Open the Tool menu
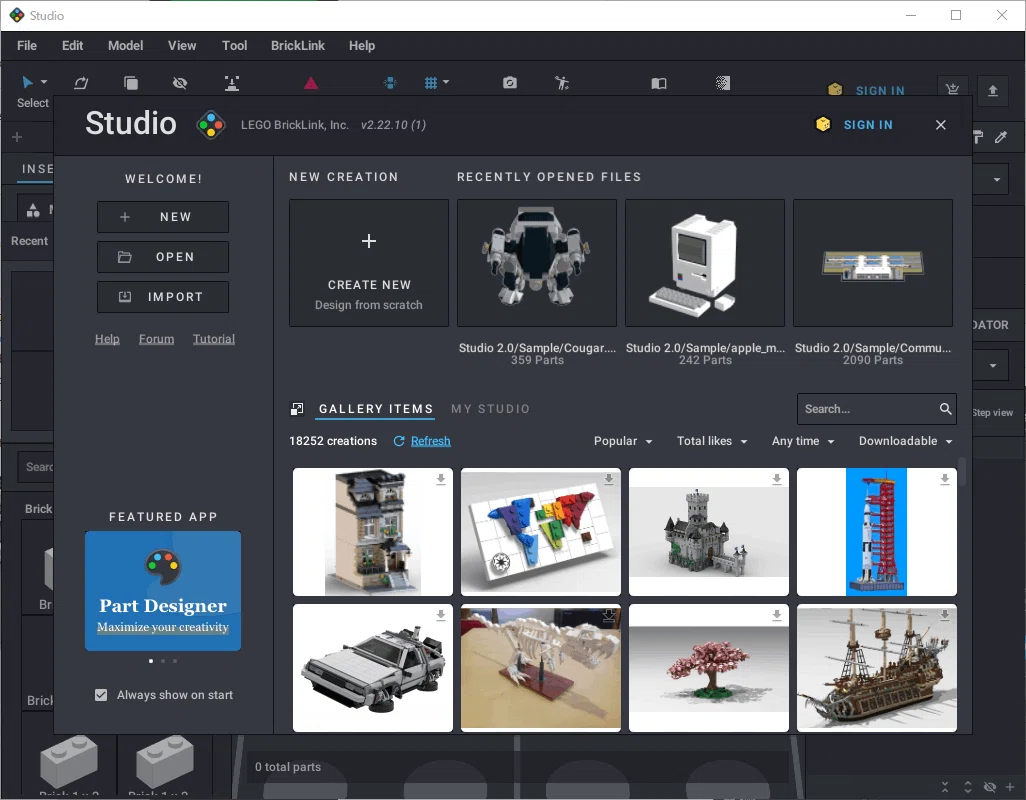 pyautogui.click(x=234, y=46)
